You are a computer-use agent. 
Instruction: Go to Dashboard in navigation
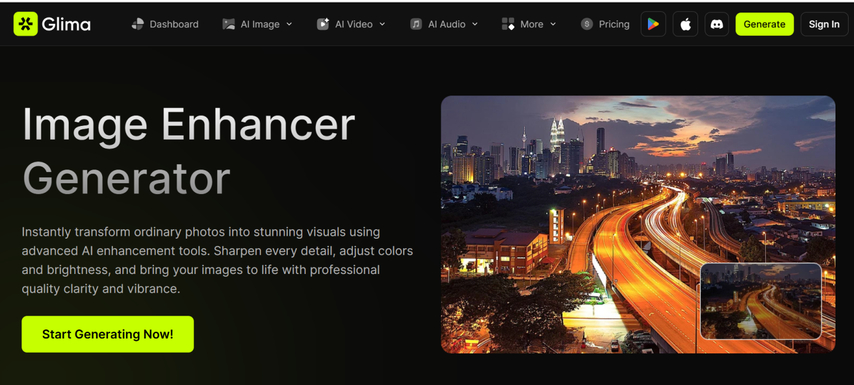174,24
